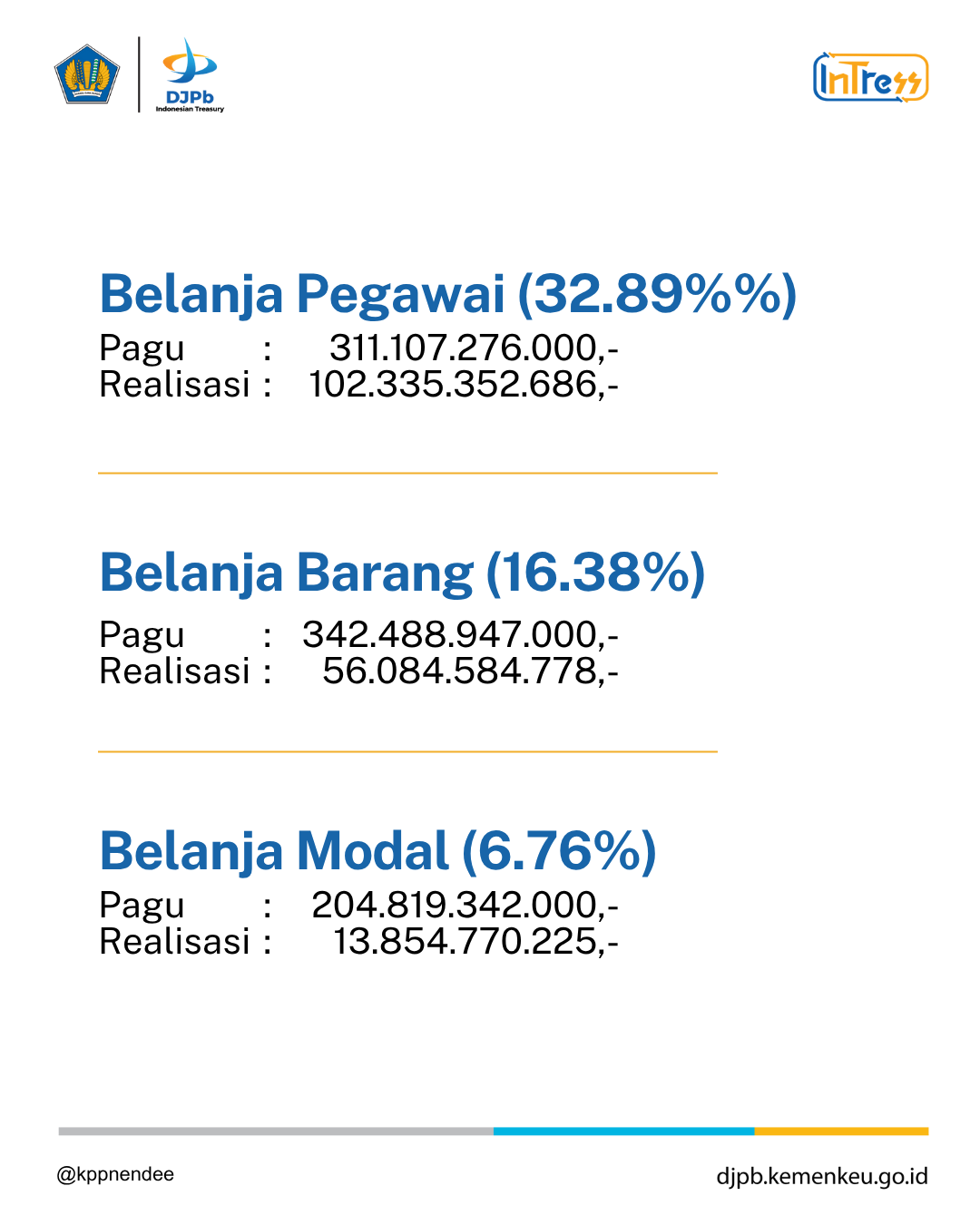Click the Realisasi amount 13.854.770.225
The image size is (980, 1225).
click(x=476, y=942)
